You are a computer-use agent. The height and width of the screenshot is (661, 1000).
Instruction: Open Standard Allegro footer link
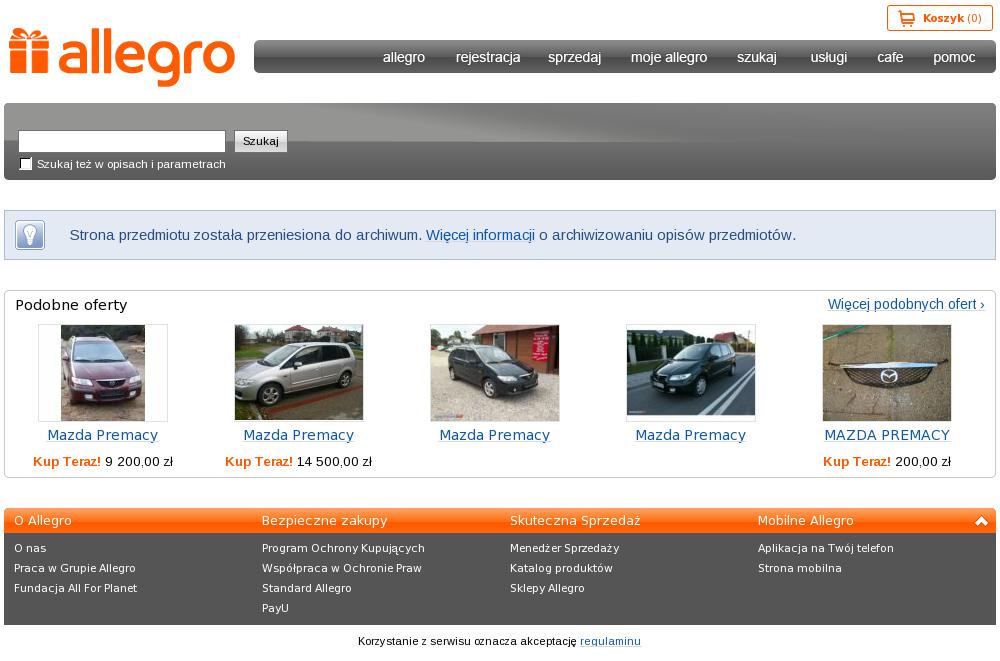click(x=307, y=588)
